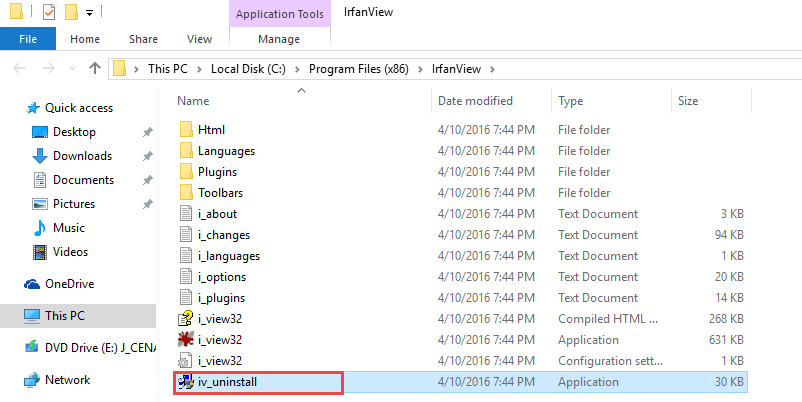Switch to the View ribbon tab
Image resolution: width=802 pixels, height=402 pixels.
coord(199,39)
